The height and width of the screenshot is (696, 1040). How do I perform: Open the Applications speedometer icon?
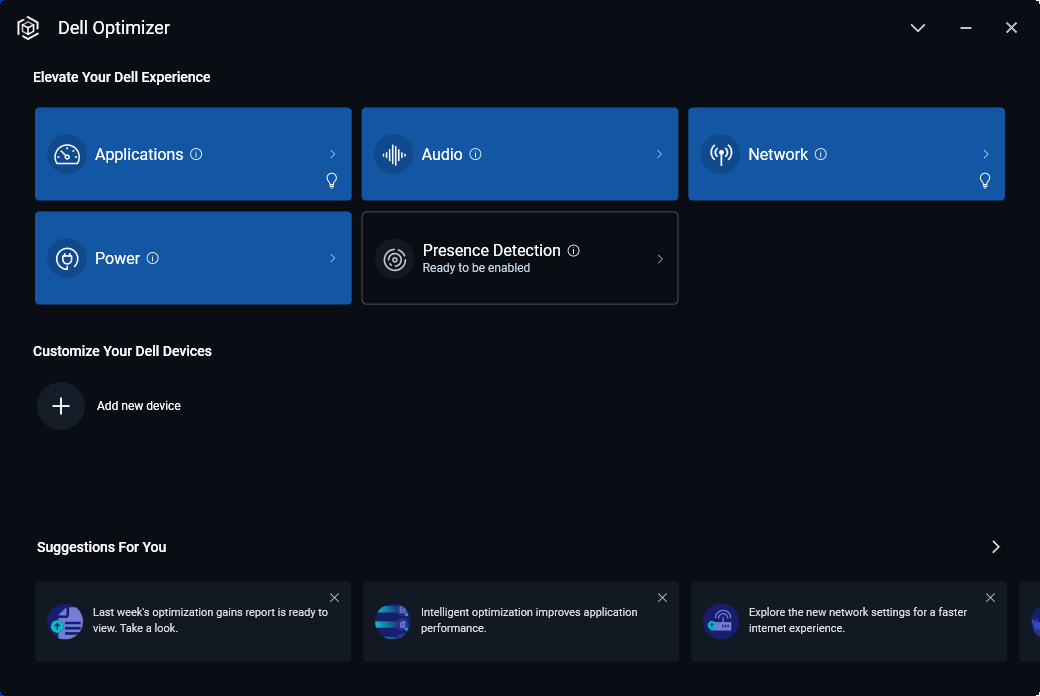[x=67, y=154]
